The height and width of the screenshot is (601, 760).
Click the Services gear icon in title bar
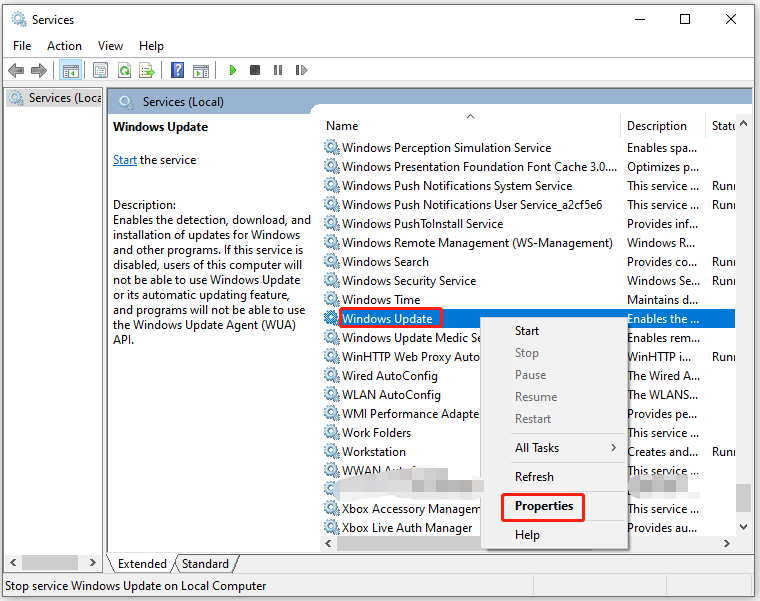19,19
